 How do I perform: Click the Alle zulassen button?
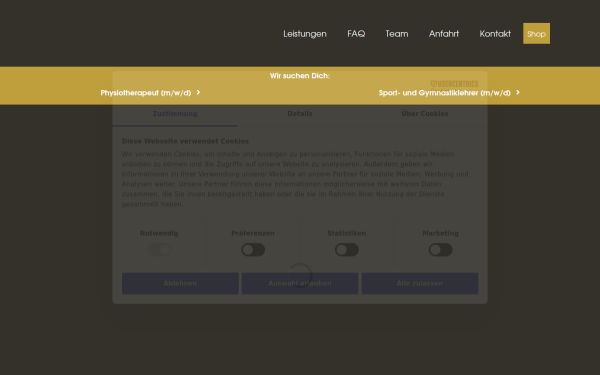tap(420, 284)
